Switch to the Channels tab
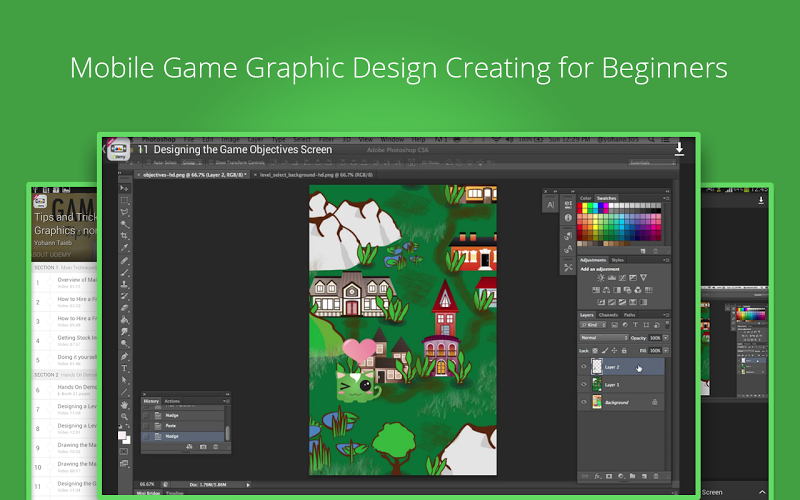800x500 pixels. click(x=608, y=315)
